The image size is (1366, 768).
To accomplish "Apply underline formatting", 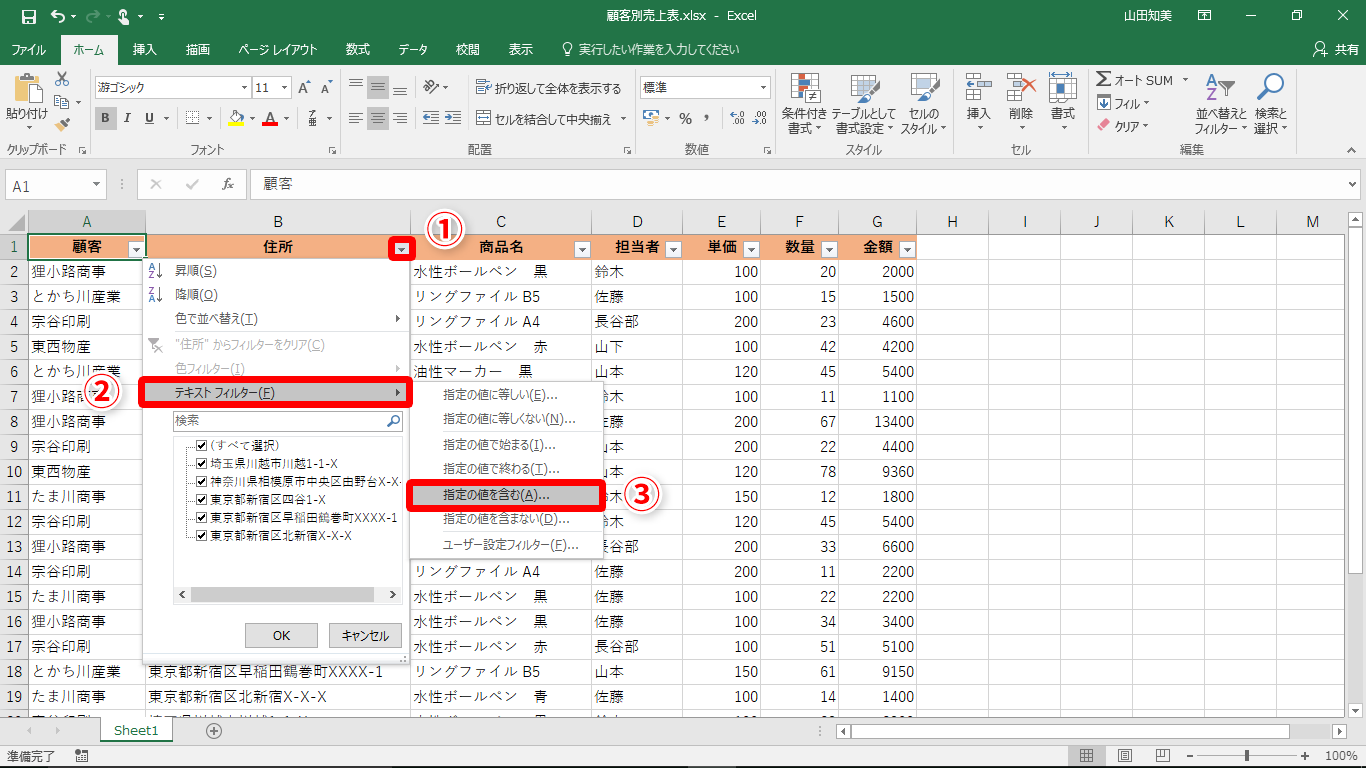I will point(150,118).
